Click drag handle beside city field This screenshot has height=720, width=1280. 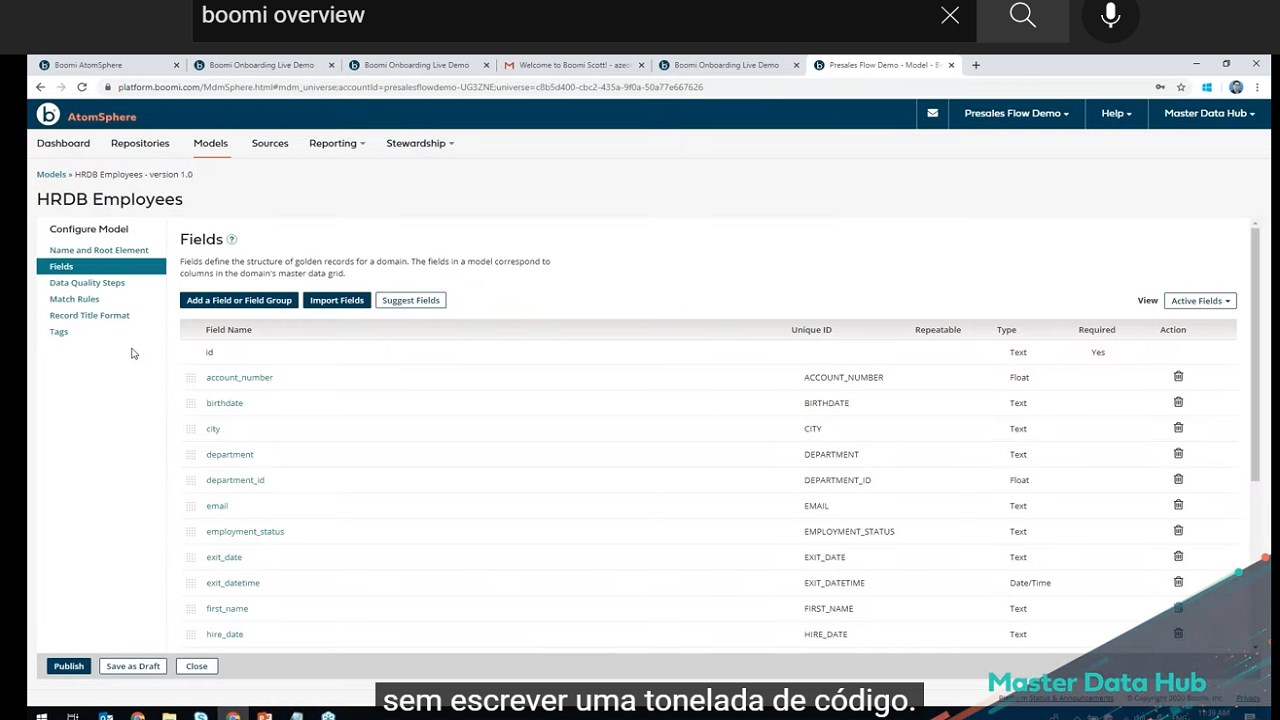[x=191, y=429]
